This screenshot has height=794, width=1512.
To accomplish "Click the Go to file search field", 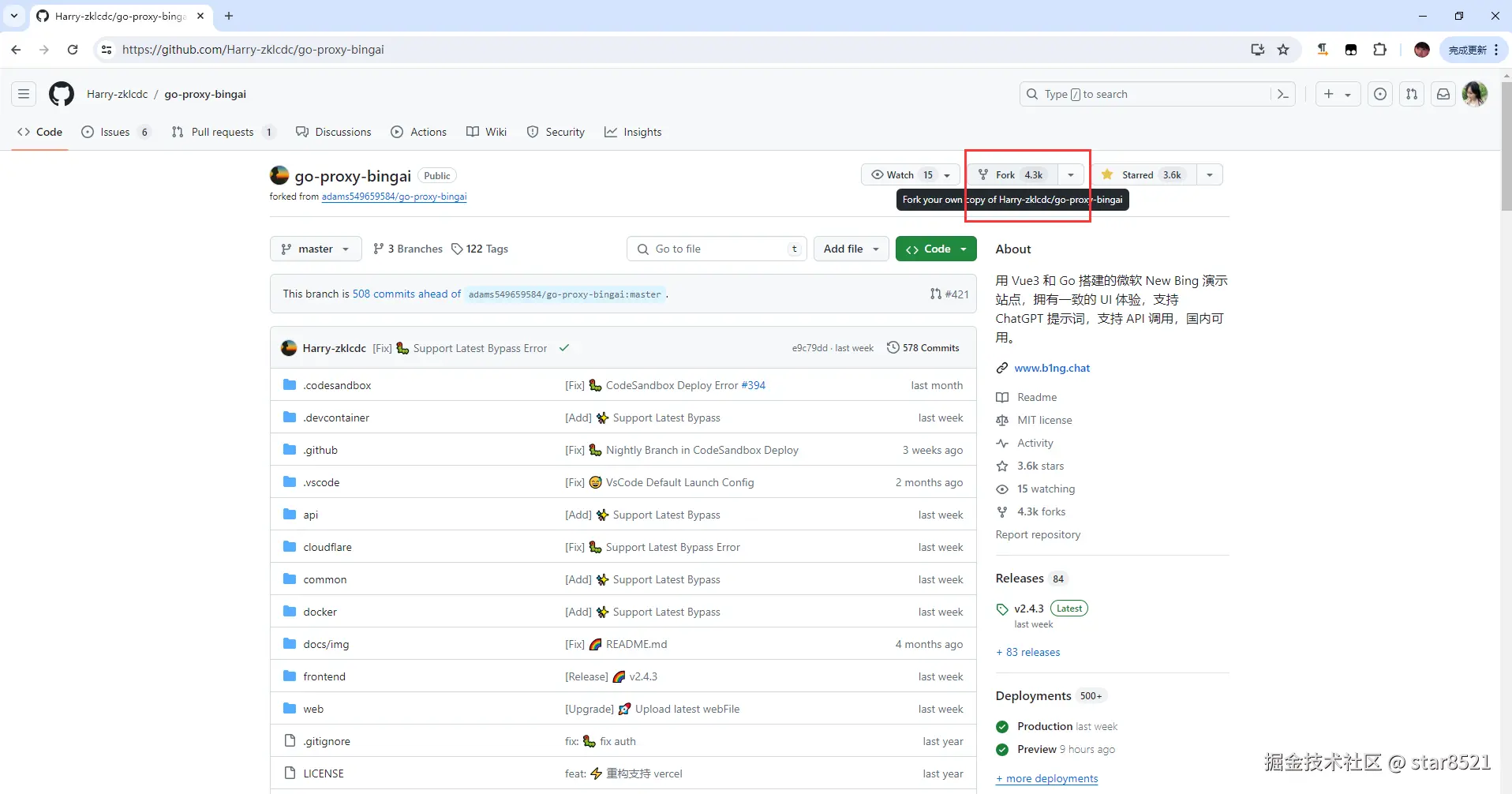I will 717,249.
